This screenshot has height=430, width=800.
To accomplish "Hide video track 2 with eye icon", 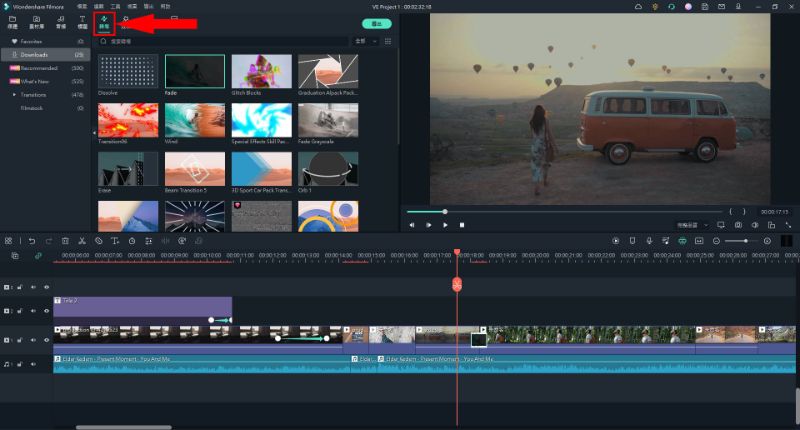I will click(46, 311).
